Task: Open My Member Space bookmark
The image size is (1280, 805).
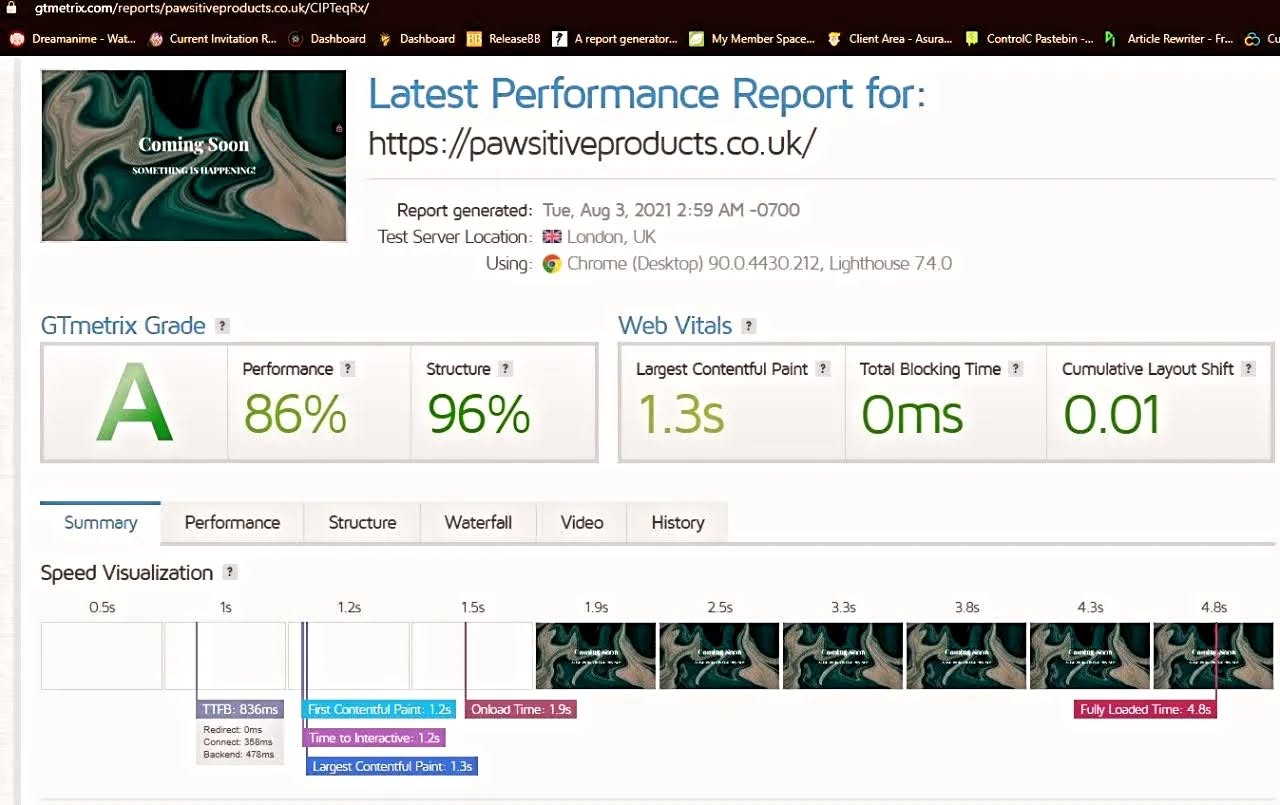Action: (751, 39)
